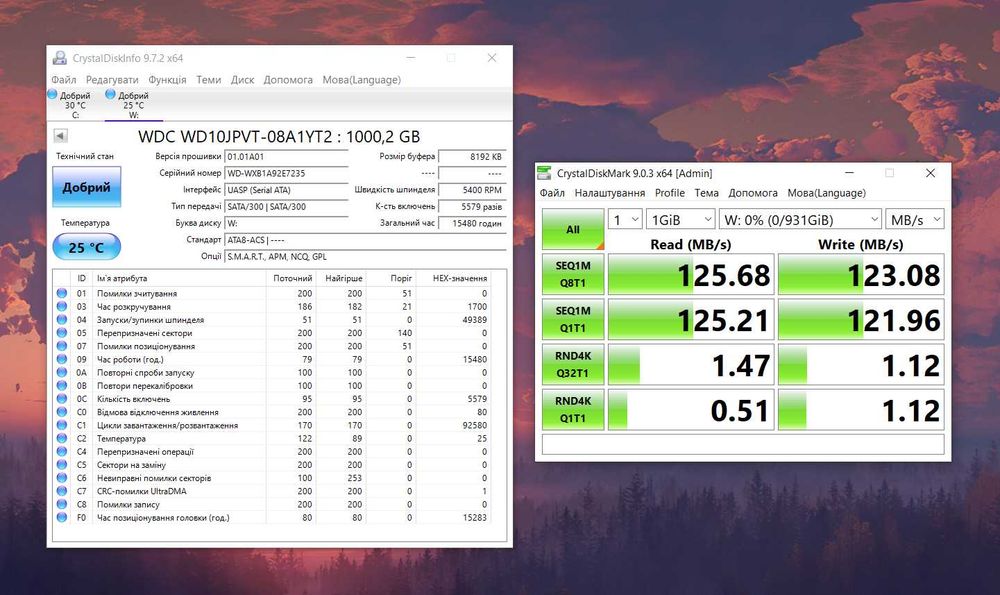Click the RND4K Q1T1 read result 0.51
This screenshot has height=595, width=1000.
(691, 410)
